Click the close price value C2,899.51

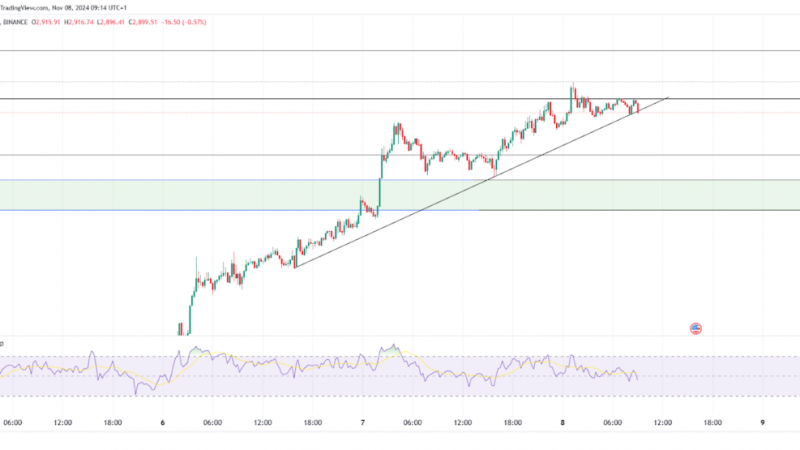pos(142,22)
